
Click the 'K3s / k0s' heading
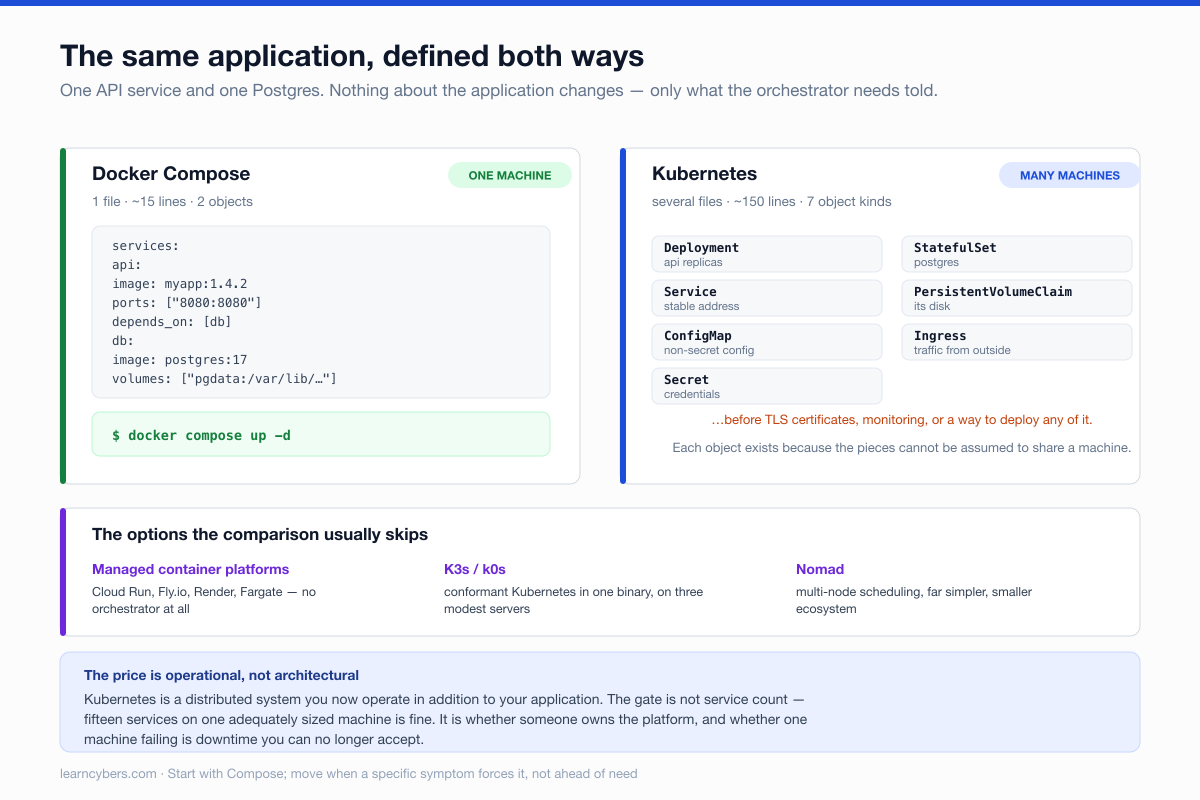pos(475,569)
